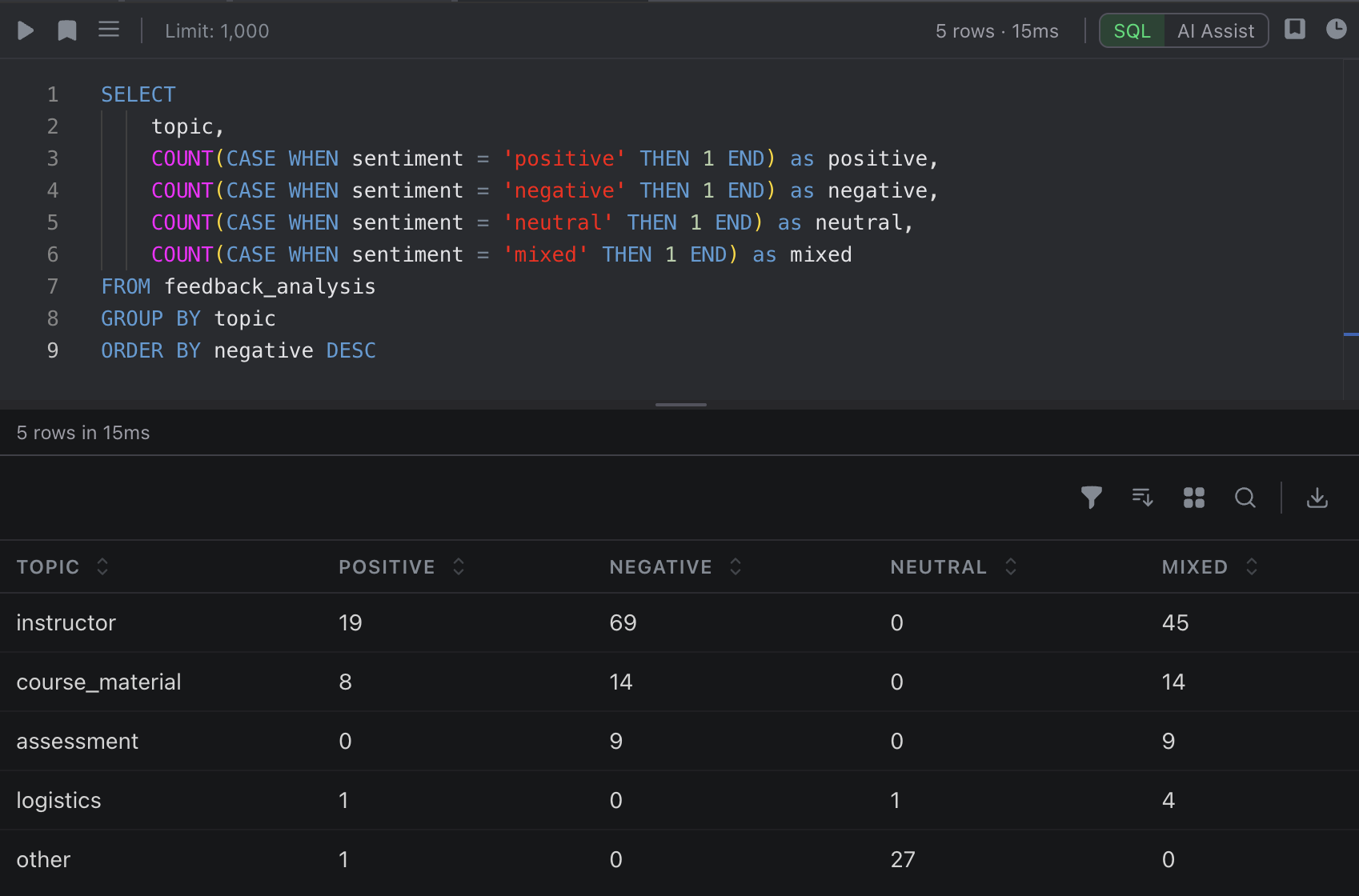1359x896 pixels.
Task: Switch results to grid view icon
Action: click(1194, 498)
